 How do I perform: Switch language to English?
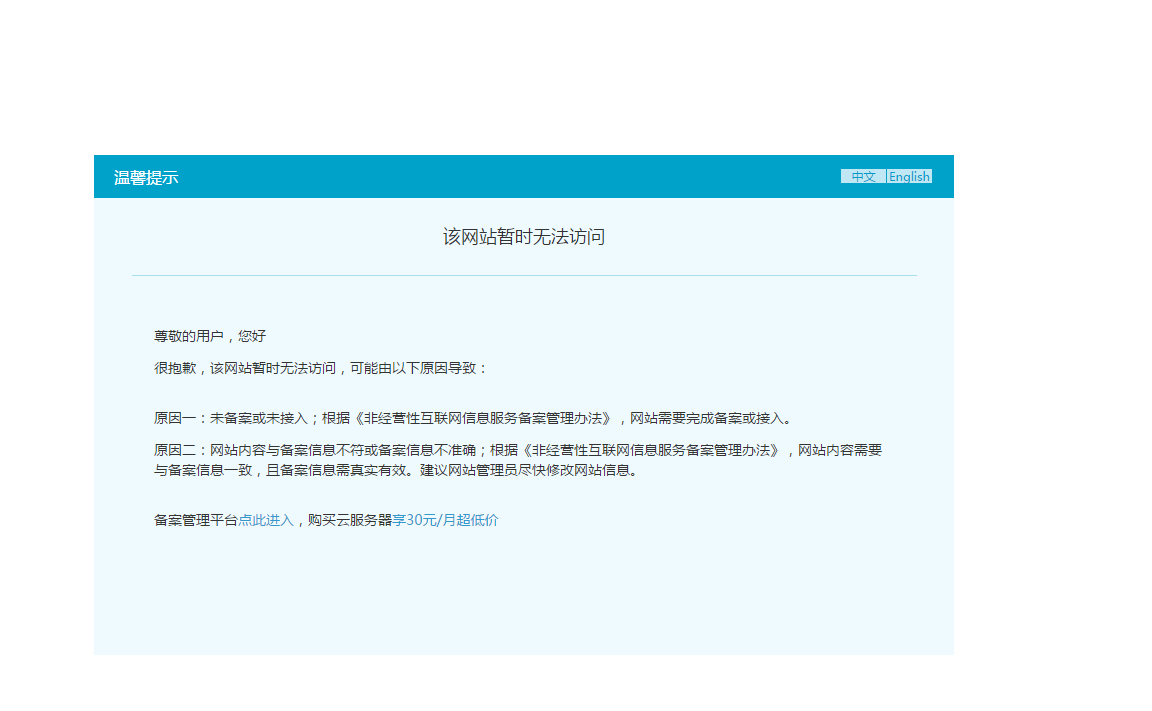(909, 176)
